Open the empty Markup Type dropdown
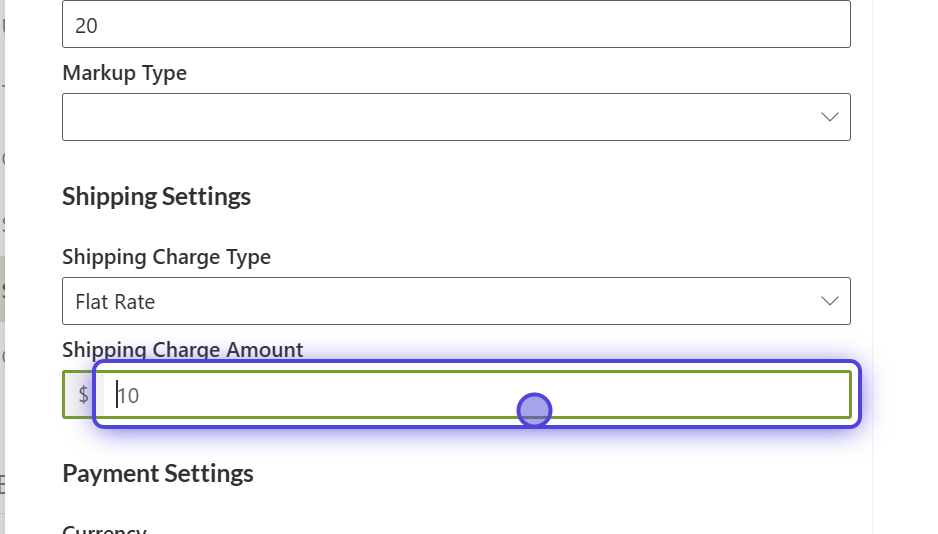This screenshot has width=938, height=534. (456, 117)
